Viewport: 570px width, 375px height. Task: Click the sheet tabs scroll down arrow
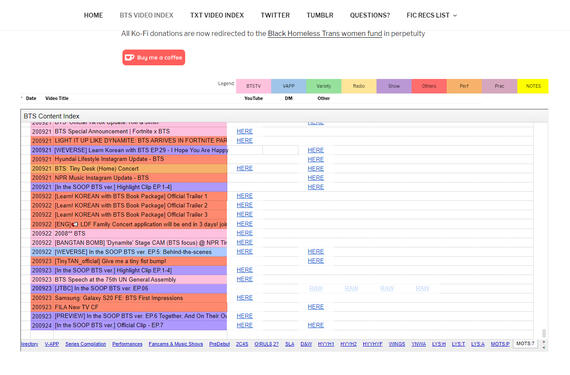click(544, 347)
